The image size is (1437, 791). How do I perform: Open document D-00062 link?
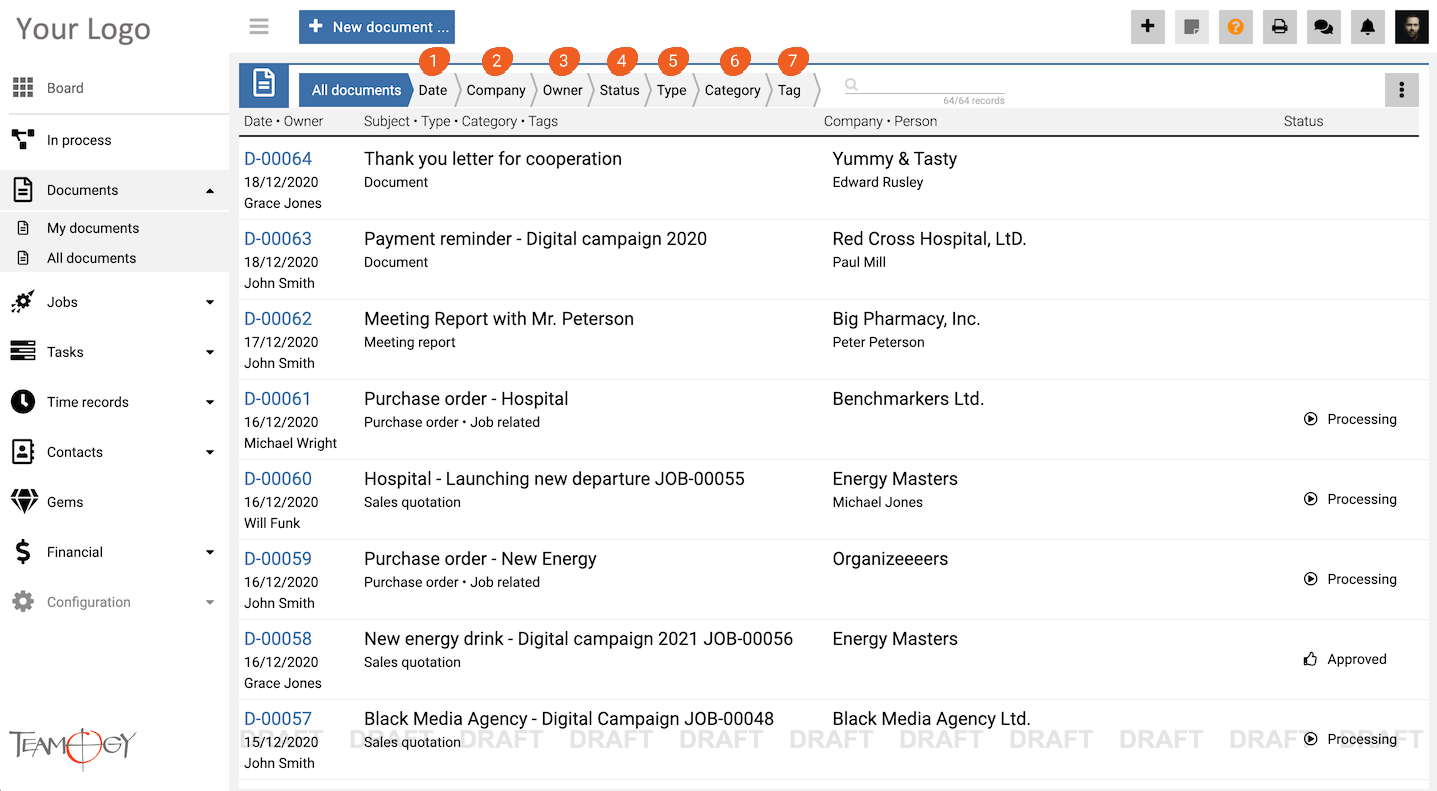coord(278,319)
